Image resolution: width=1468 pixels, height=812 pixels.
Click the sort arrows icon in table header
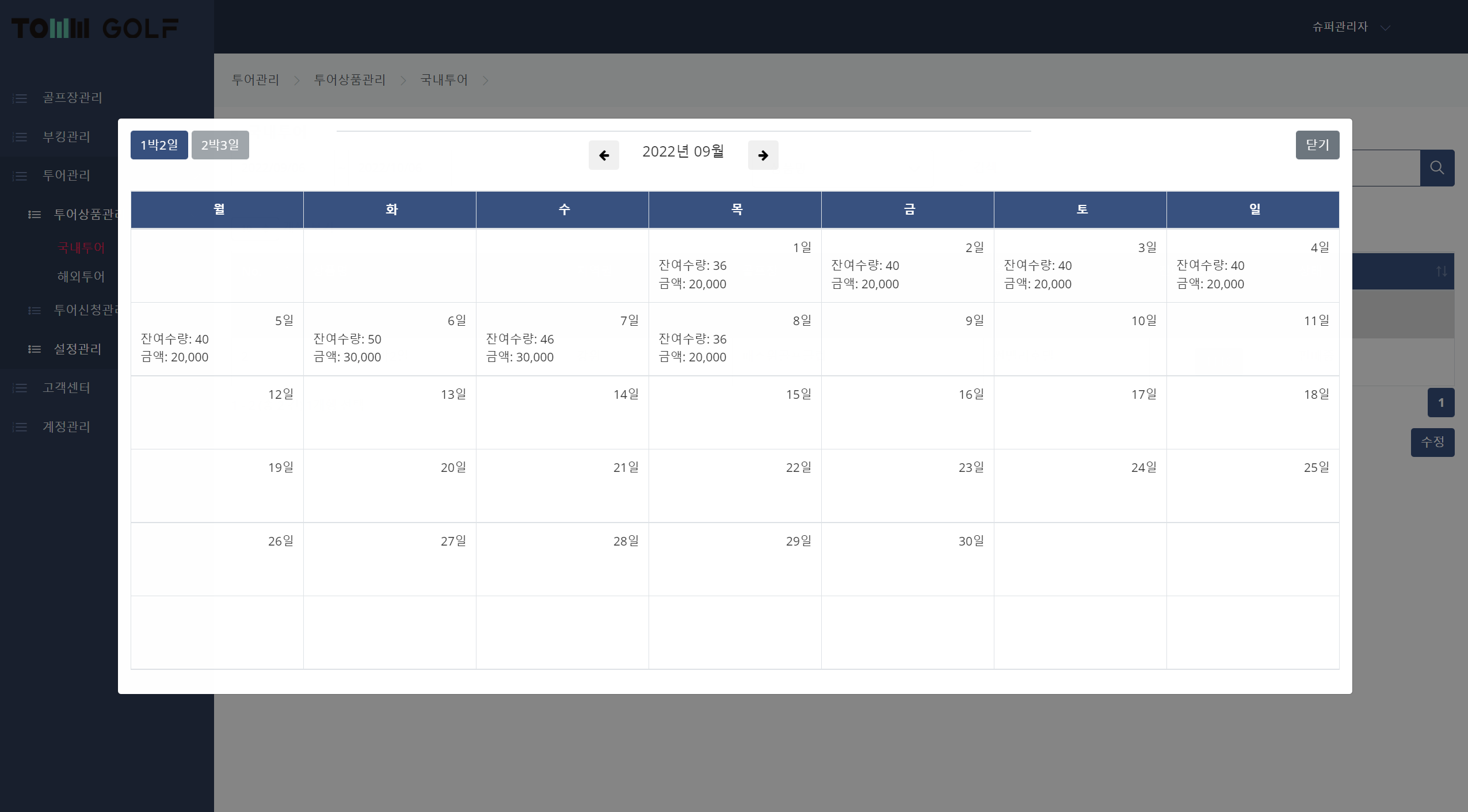[x=1441, y=271]
